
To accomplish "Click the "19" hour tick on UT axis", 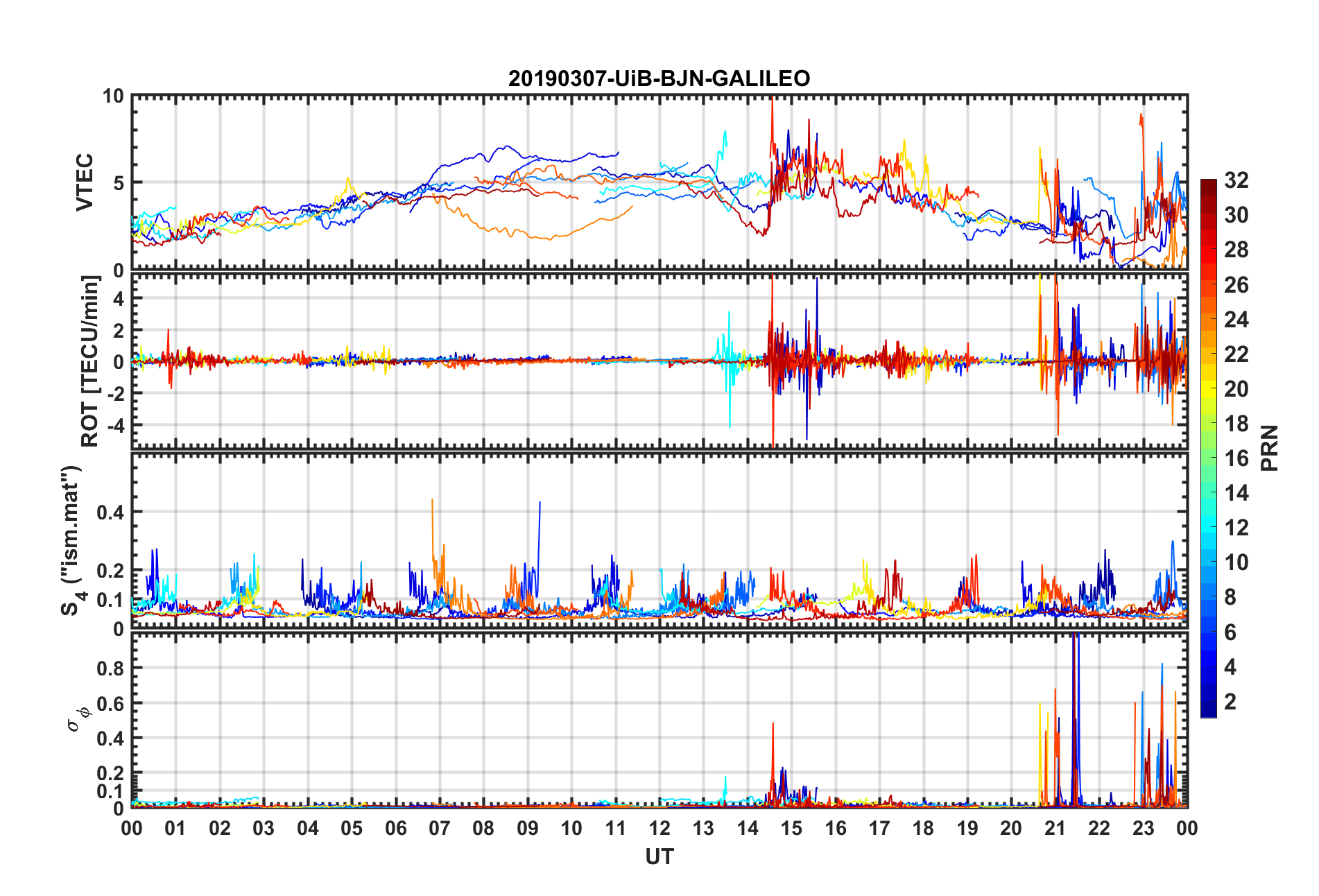I will click(967, 828).
